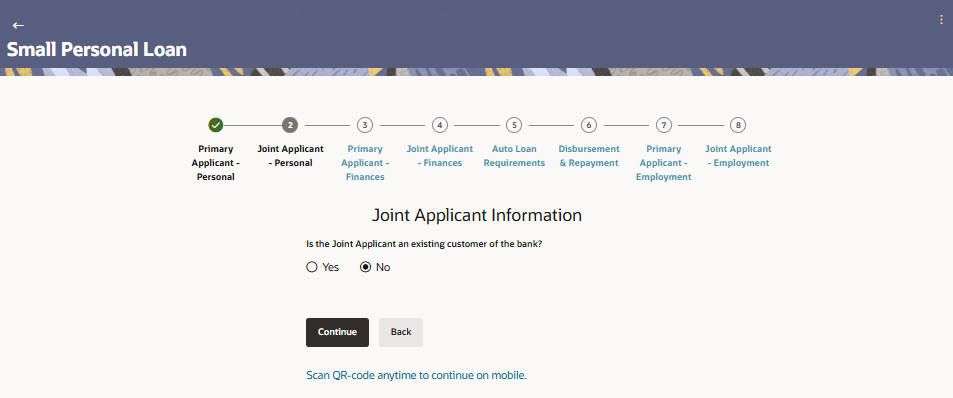Open Auto Loan Requirements step
953x398 pixels.
pos(514,156)
